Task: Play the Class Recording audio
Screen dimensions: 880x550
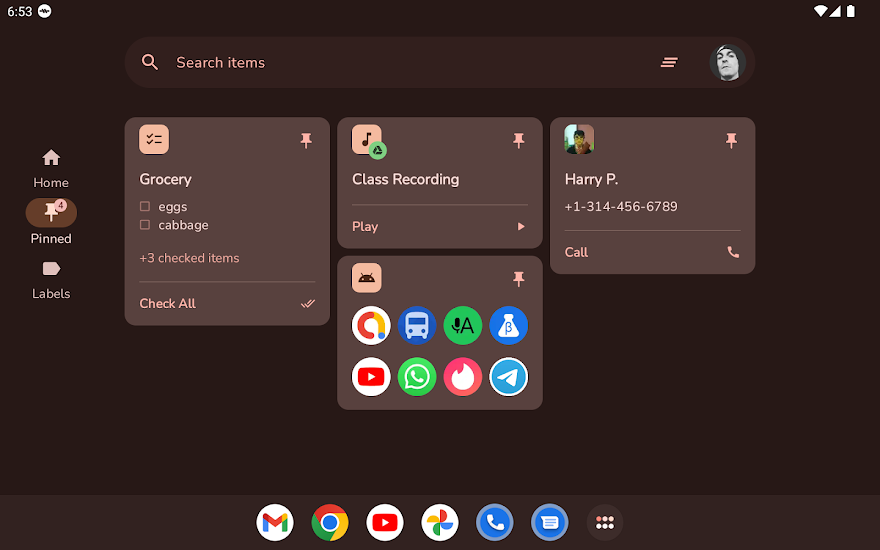Action: [x=520, y=226]
